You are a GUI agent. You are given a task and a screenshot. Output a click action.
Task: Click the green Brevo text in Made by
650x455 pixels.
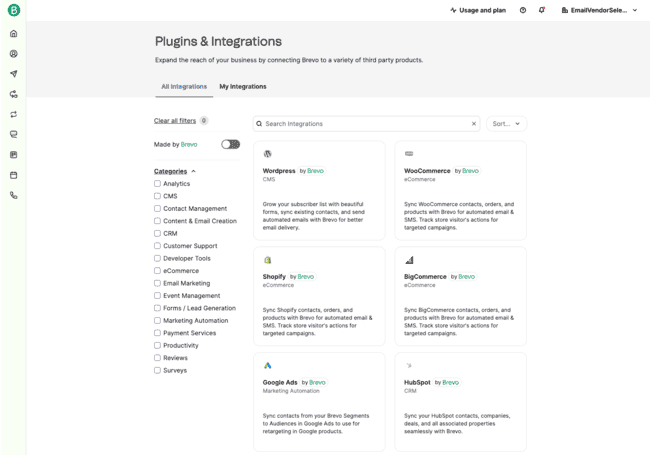(x=189, y=144)
